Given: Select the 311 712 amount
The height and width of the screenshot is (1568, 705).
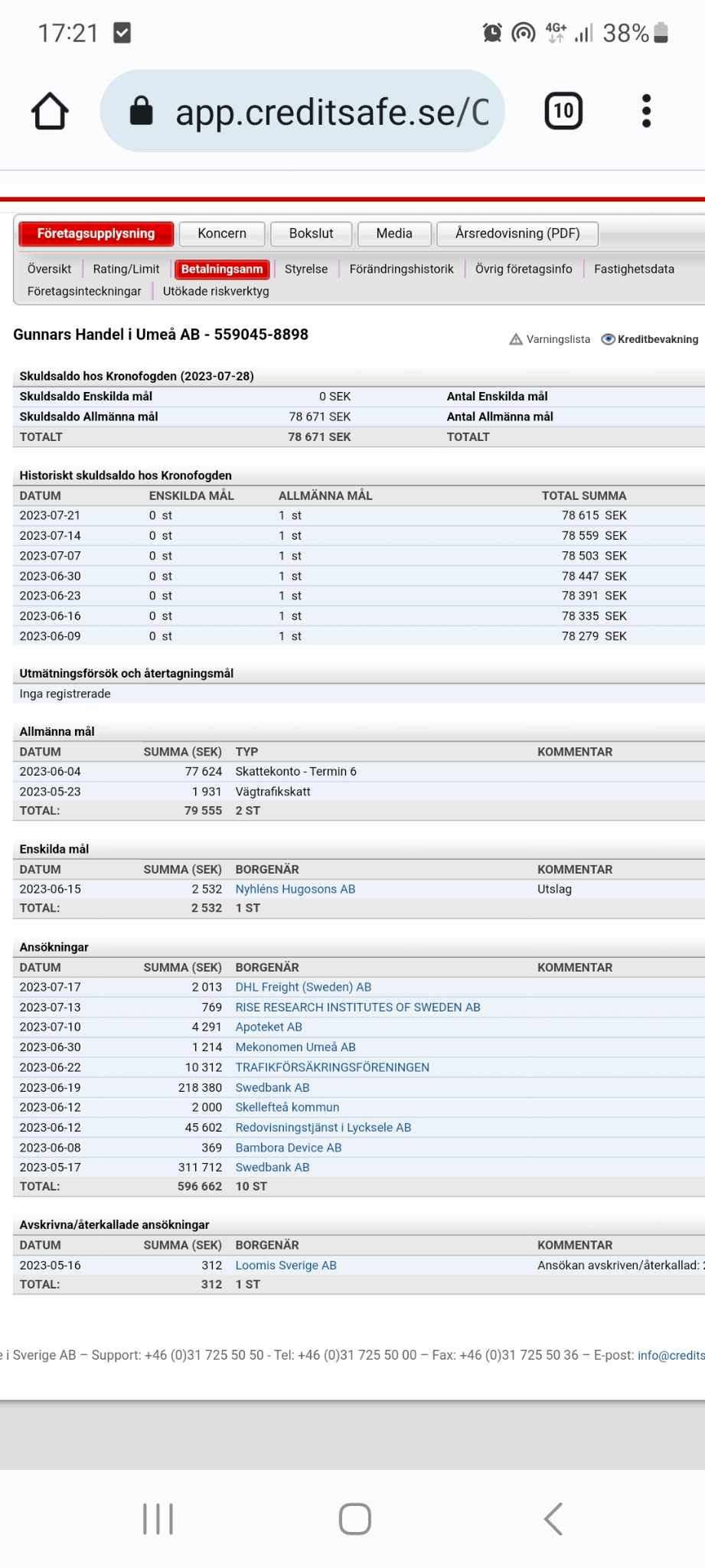Looking at the screenshot, I should pyautogui.click(x=200, y=1168).
